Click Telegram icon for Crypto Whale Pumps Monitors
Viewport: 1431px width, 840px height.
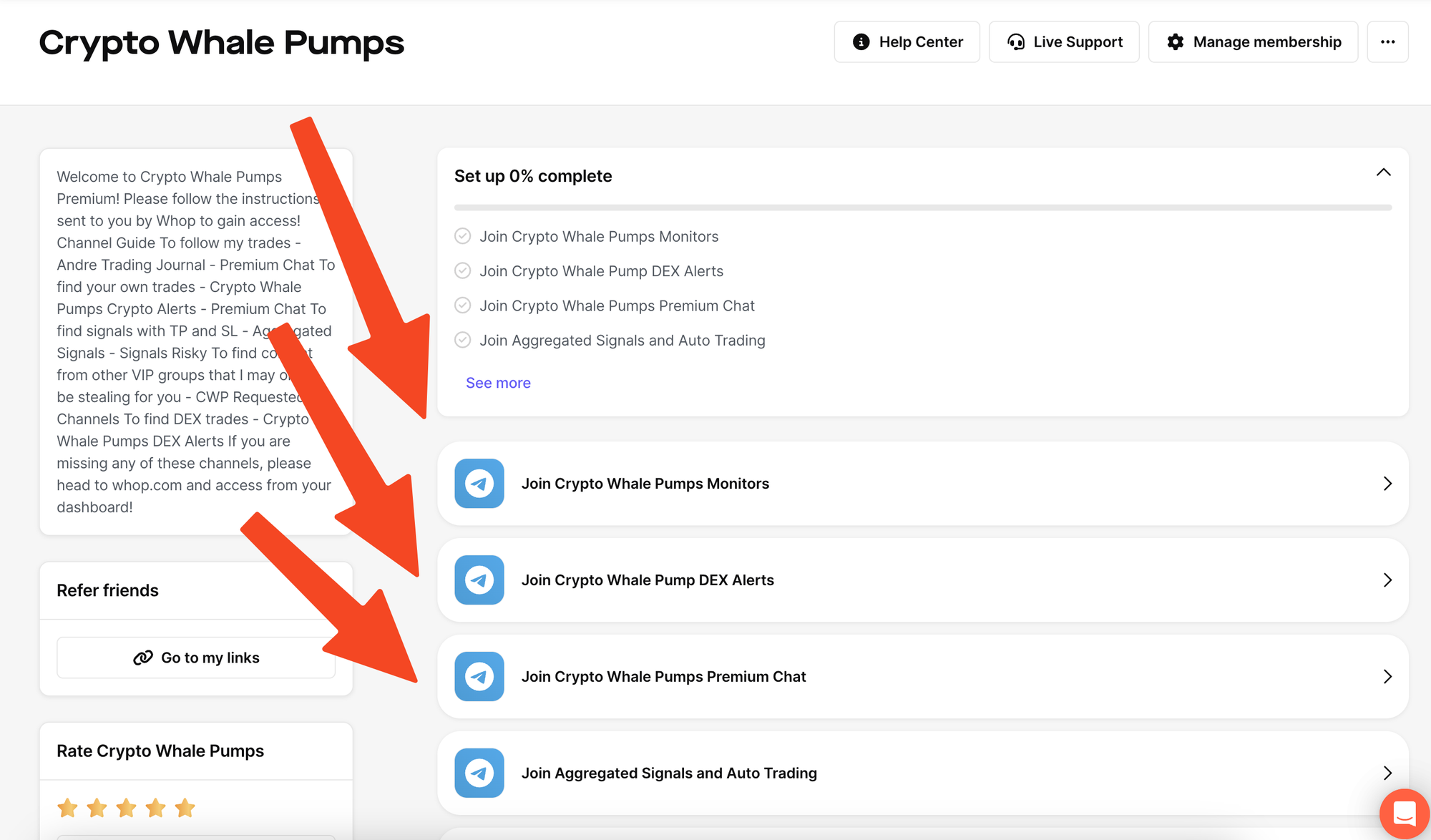tap(479, 484)
